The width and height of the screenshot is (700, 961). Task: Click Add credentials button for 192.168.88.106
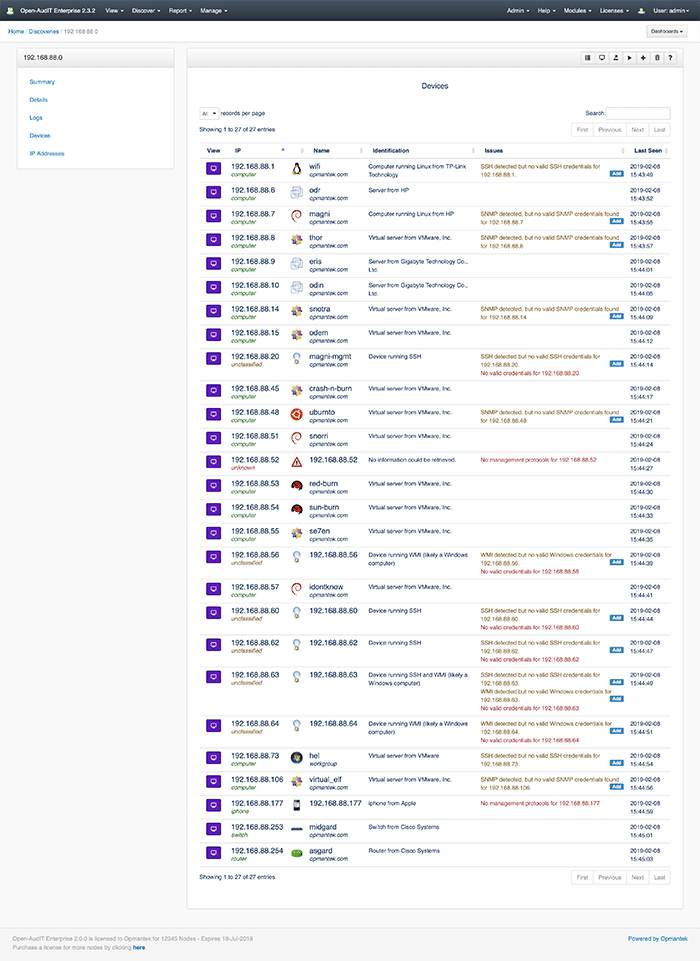point(616,787)
